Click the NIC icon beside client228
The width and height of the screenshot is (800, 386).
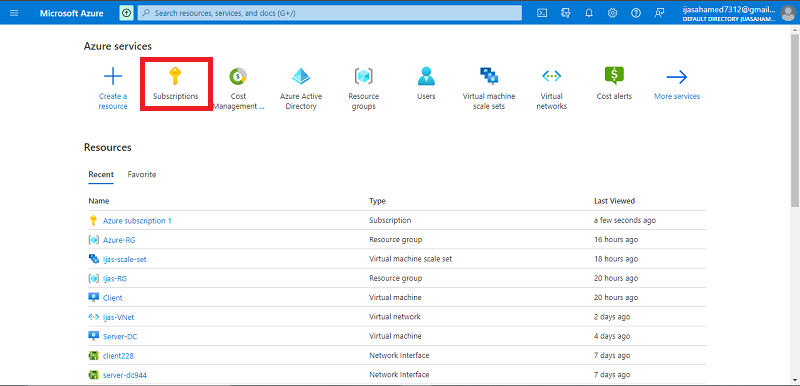(93, 355)
